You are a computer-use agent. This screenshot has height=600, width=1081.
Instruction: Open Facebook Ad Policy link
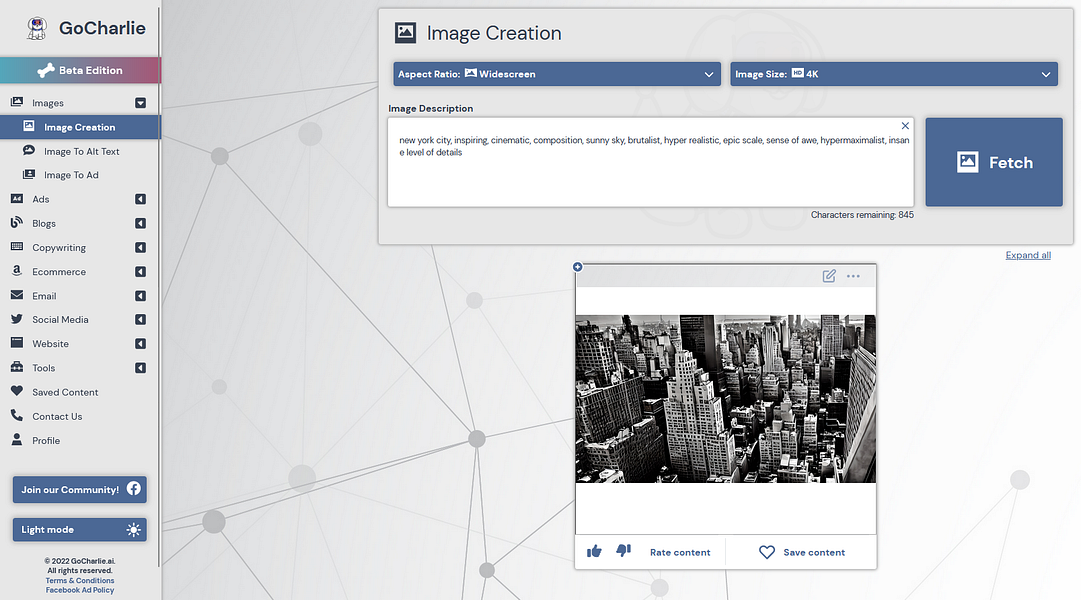[80, 590]
